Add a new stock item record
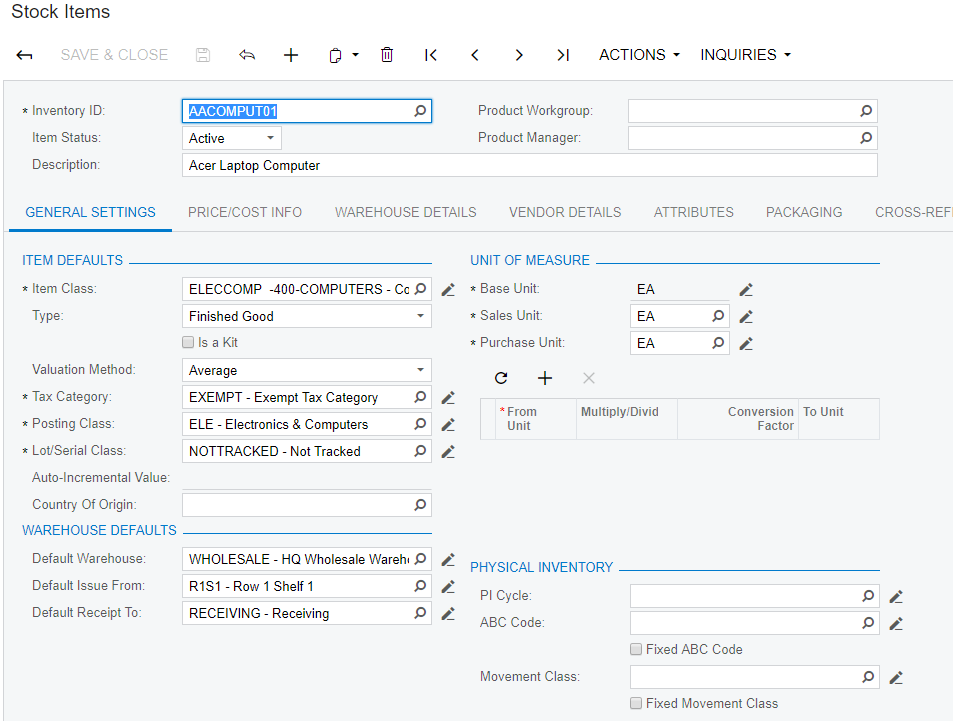The height and width of the screenshot is (721, 953). [291, 55]
